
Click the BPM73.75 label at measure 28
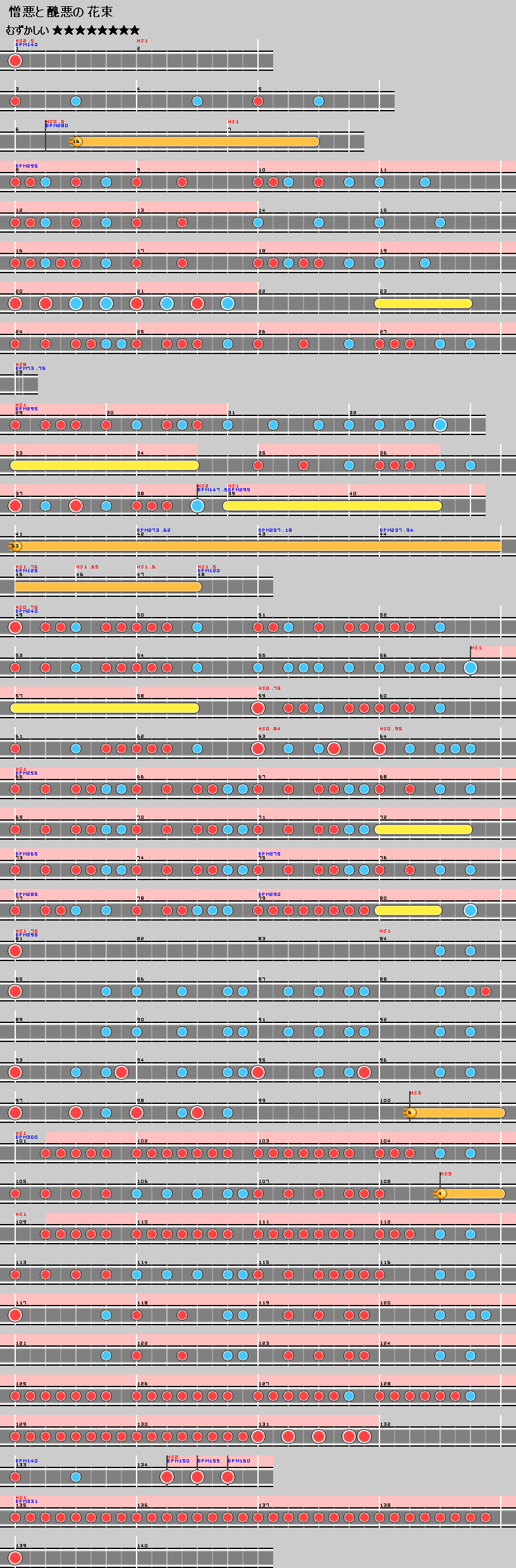[30, 368]
